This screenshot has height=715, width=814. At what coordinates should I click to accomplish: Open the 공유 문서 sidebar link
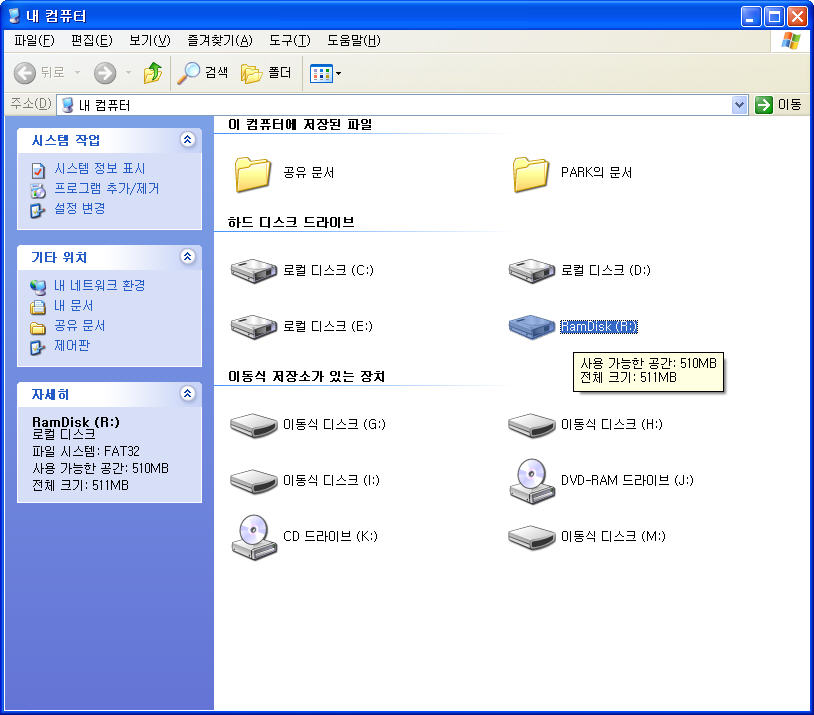(x=80, y=326)
